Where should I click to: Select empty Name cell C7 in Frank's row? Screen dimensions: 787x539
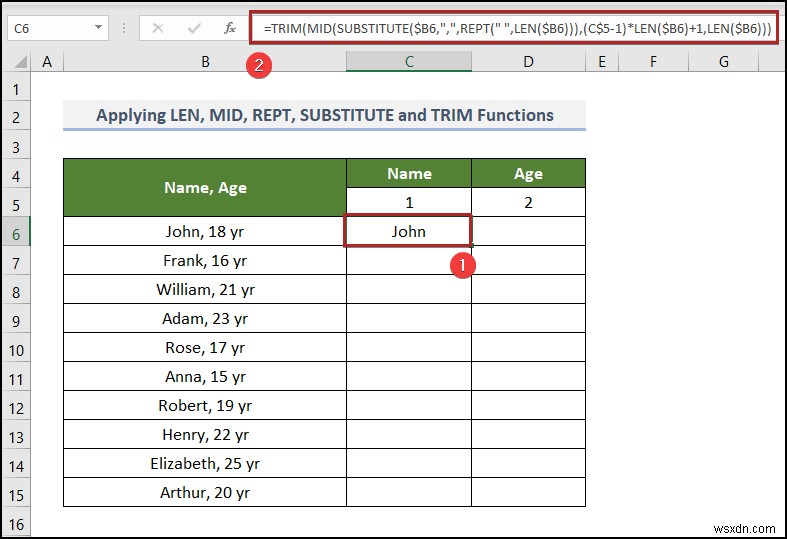point(409,260)
